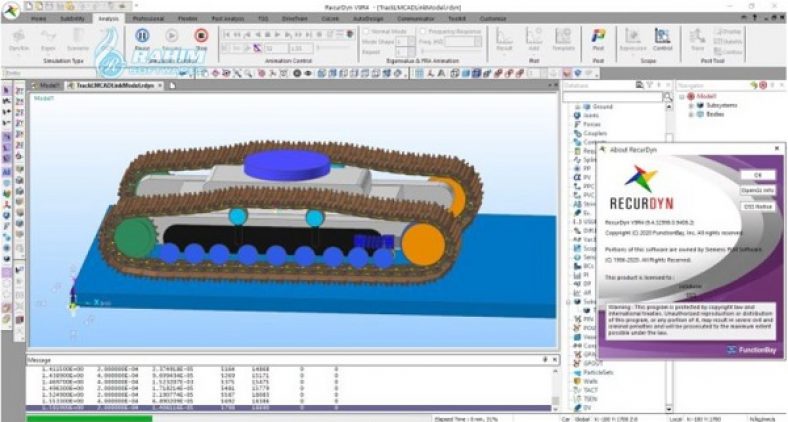
Task: Expand the Ground item in Database tree
Action: point(578,107)
